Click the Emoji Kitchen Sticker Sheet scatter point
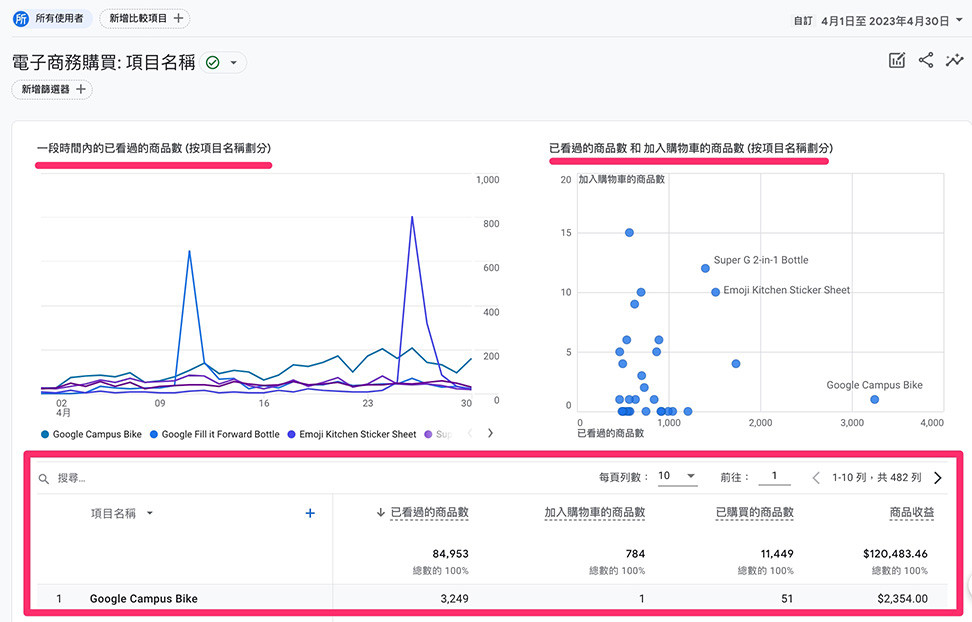 [x=715, y=292]
